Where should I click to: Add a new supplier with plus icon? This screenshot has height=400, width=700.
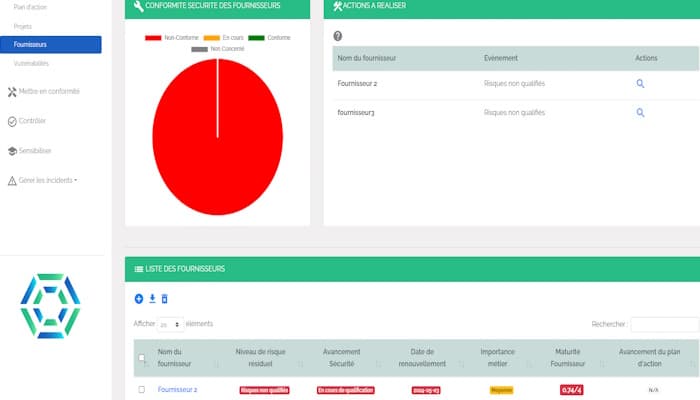pos(139,299)
